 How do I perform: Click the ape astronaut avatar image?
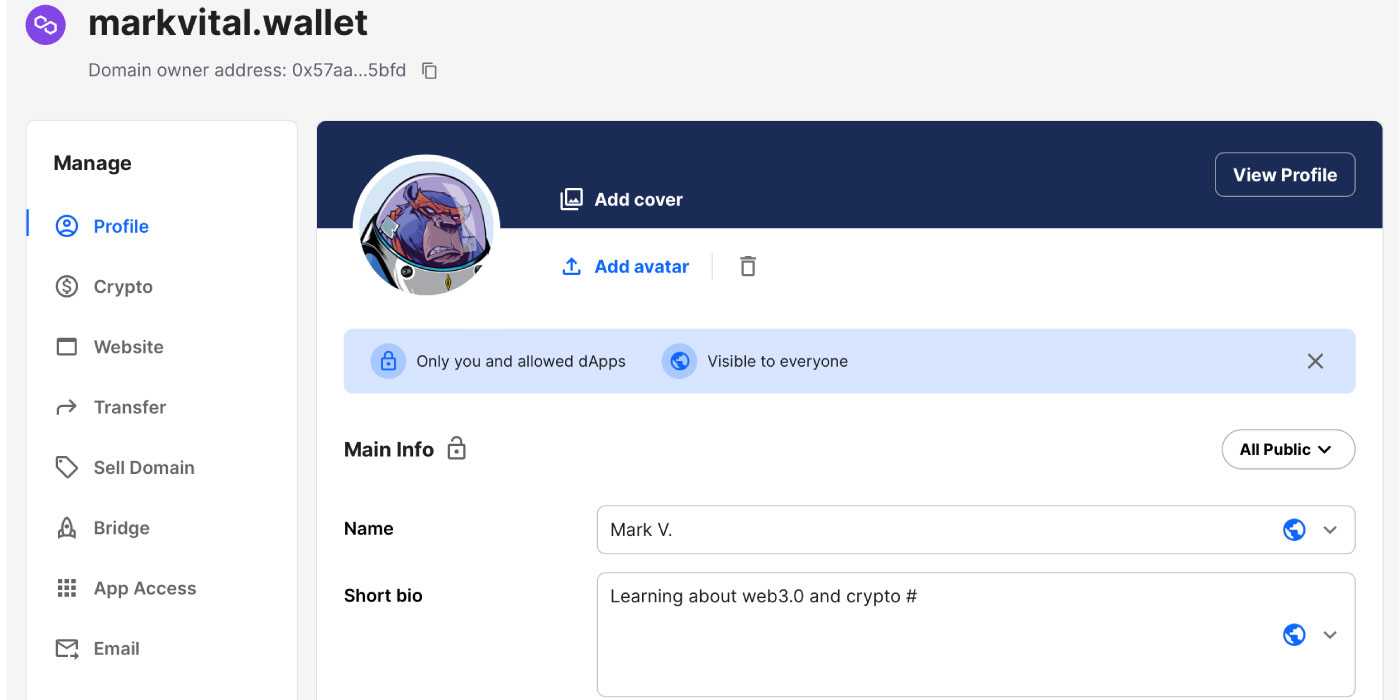click(426, 228)
